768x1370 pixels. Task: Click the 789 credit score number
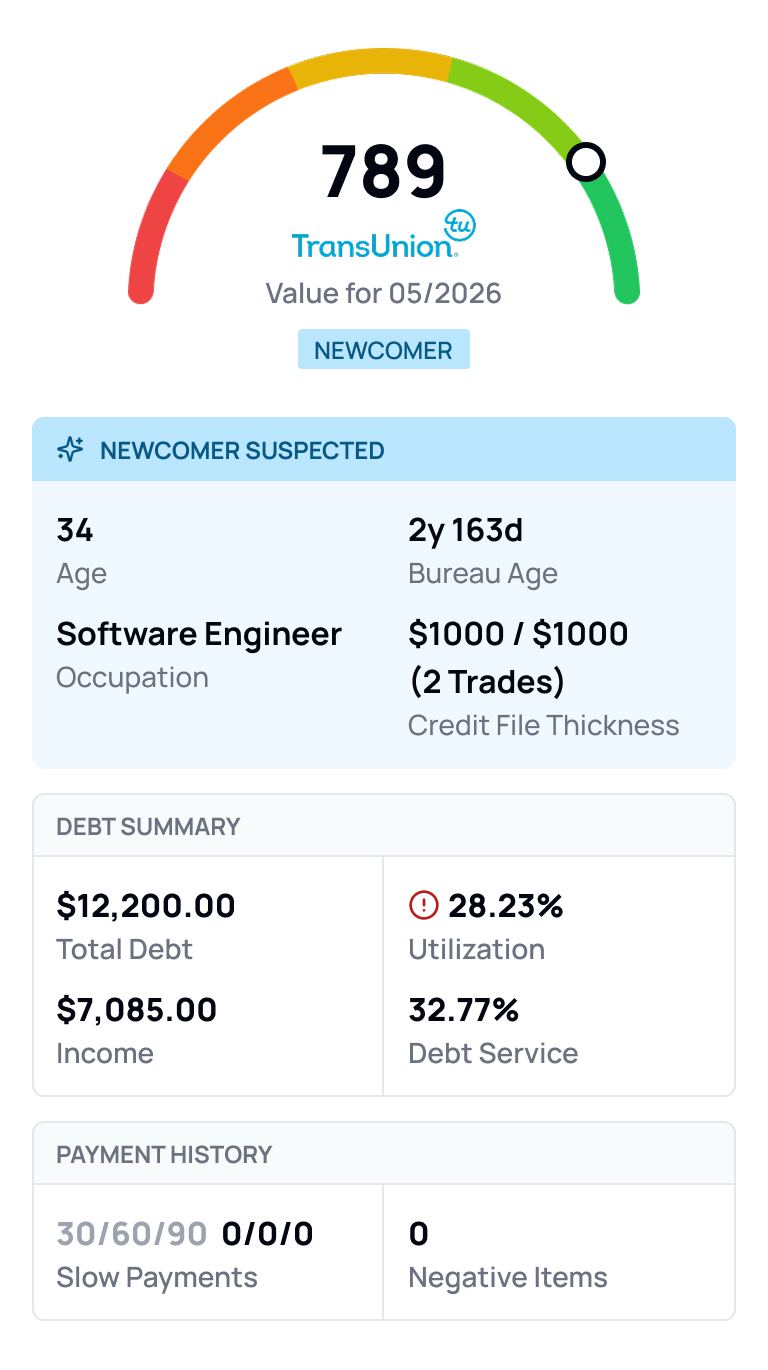click(384, 171)
